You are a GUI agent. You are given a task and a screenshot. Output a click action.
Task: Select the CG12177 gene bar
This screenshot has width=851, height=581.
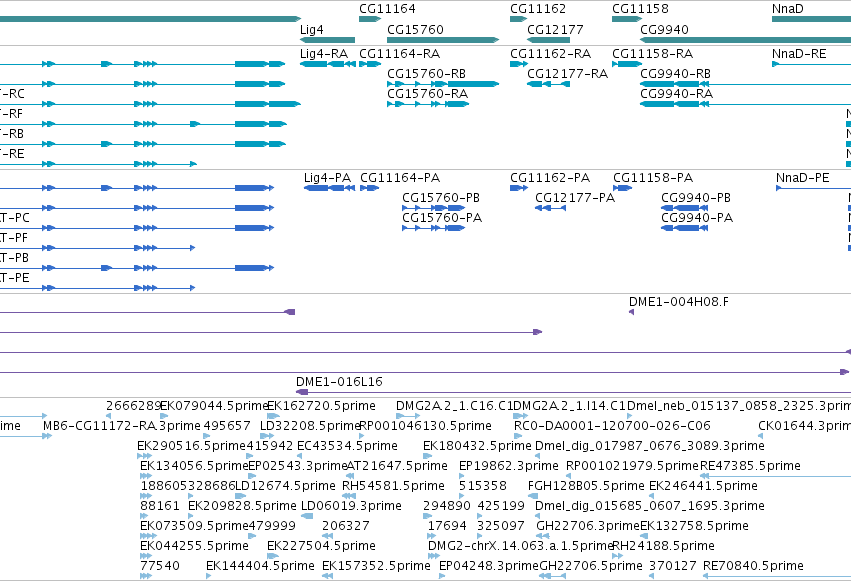pyautogui.click(x=548, y=40)
